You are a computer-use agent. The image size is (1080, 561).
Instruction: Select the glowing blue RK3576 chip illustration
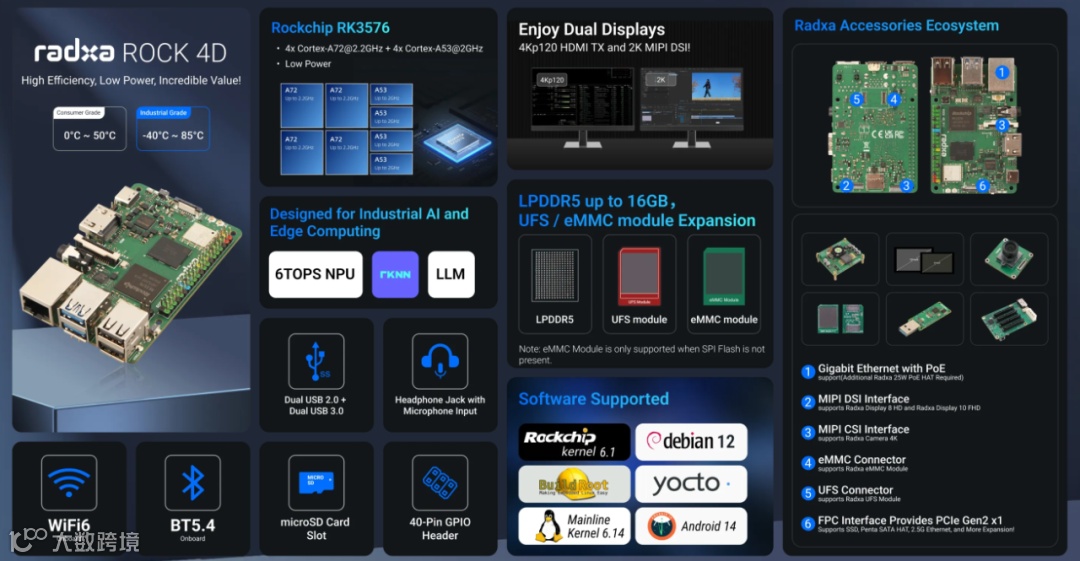tap(457, 143)
